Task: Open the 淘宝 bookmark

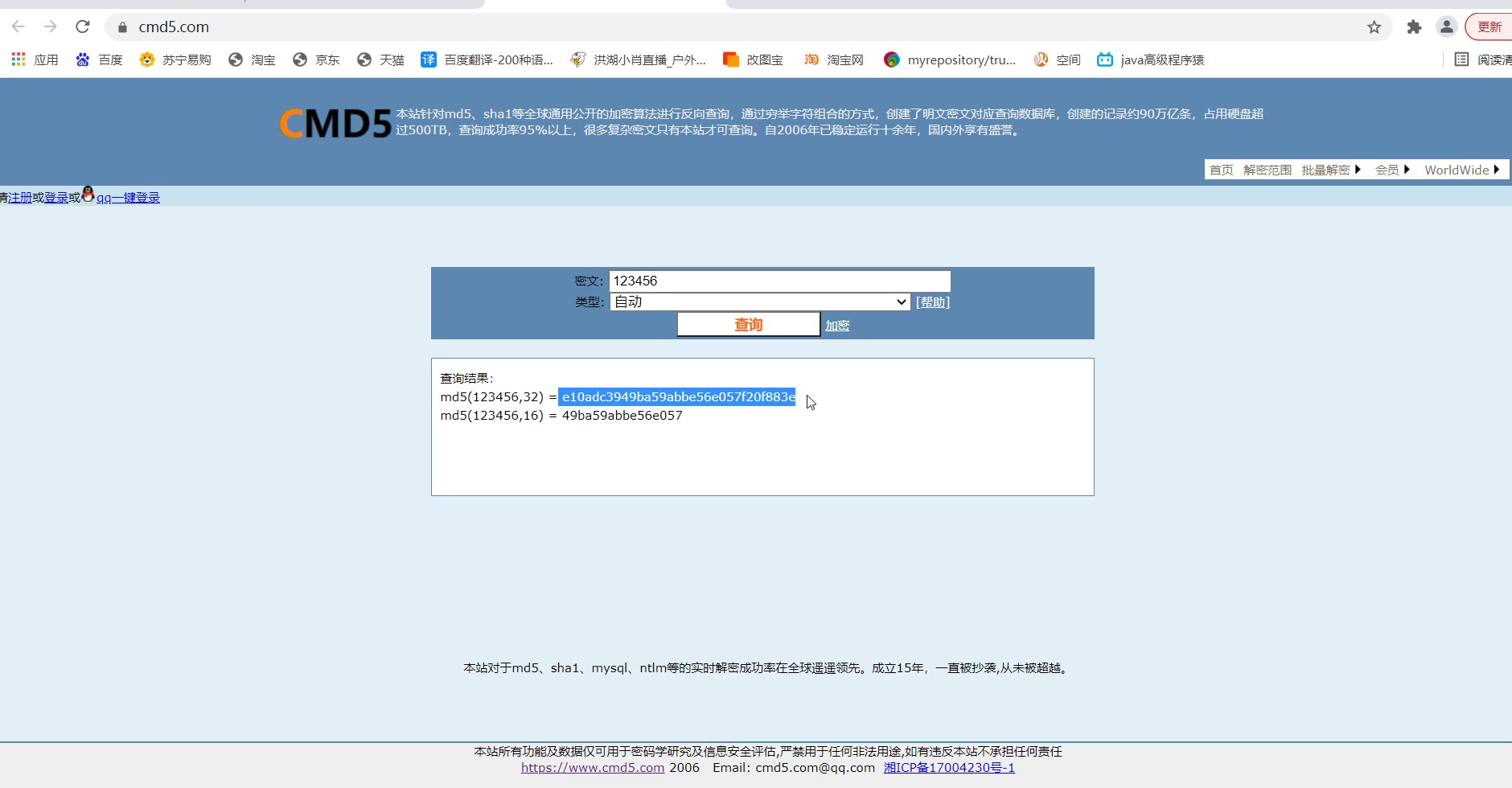Action: pyautogui.click(x=252, y=60)
